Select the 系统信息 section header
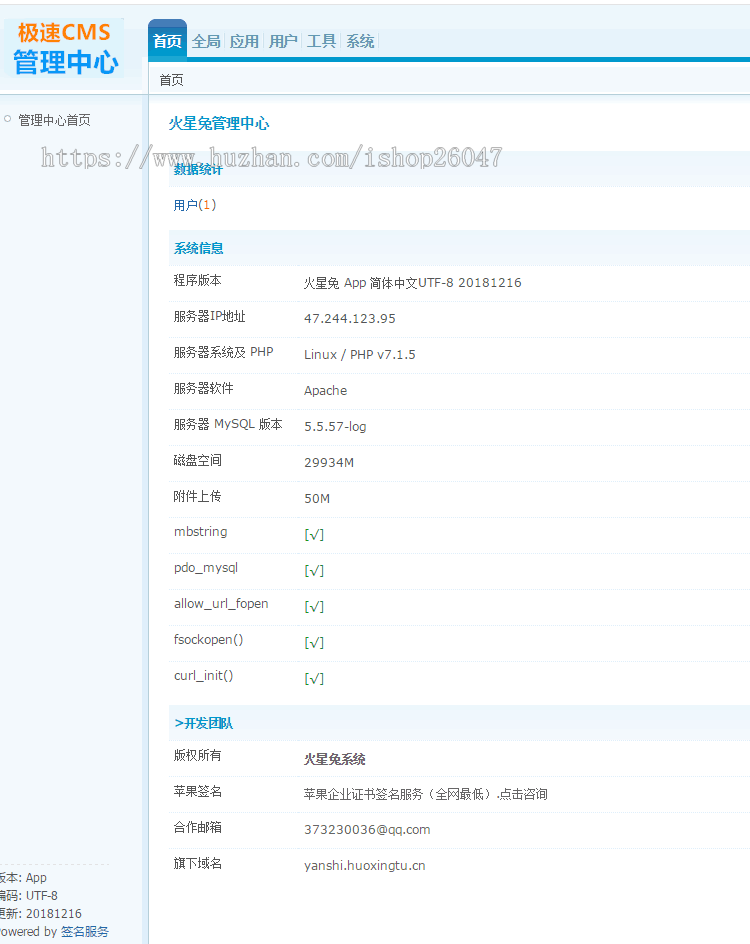Screen dimensions: 750x944 (x=199, y=248)
